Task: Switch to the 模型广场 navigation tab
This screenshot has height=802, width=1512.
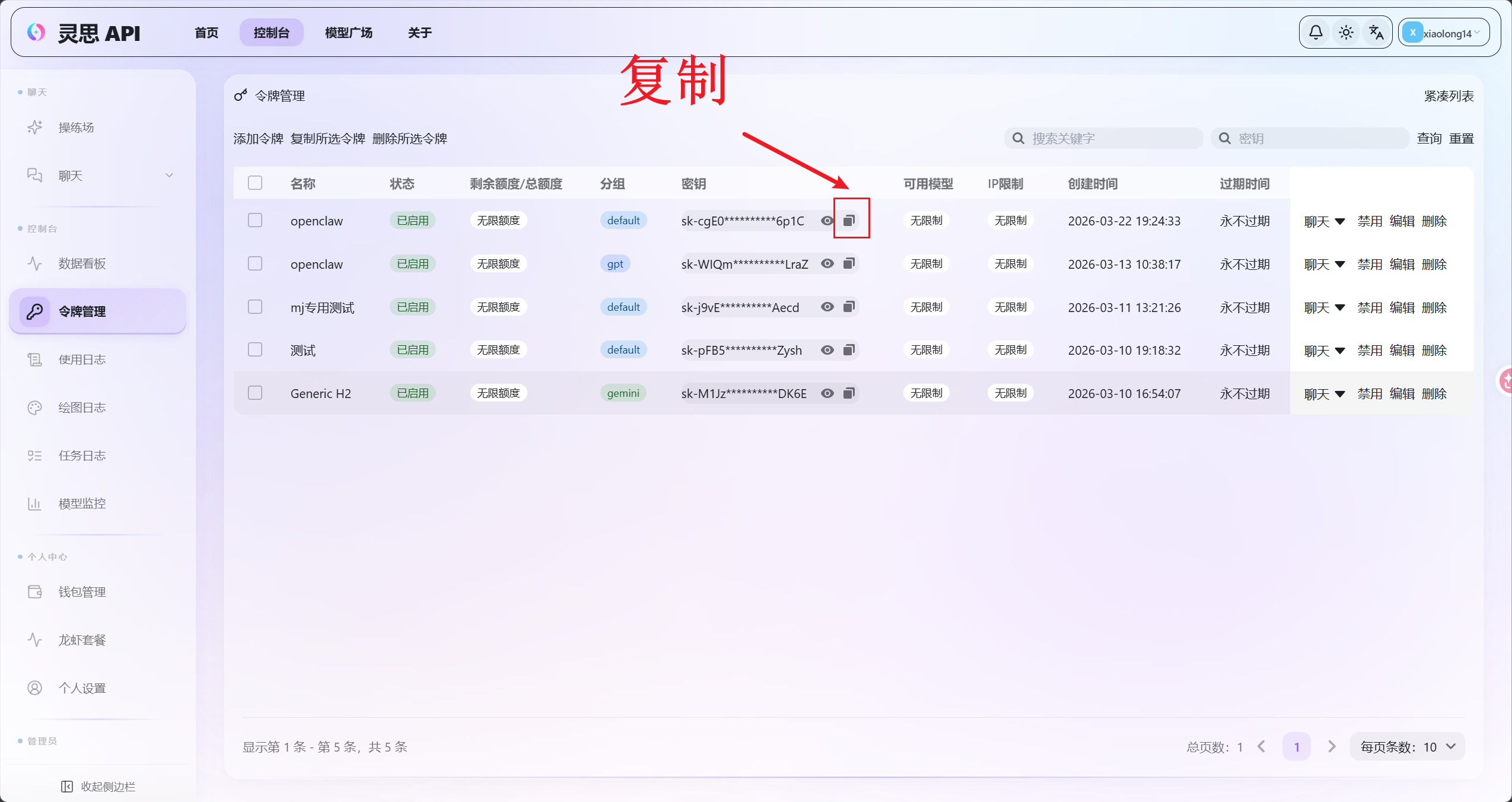Action: (349, 33)
